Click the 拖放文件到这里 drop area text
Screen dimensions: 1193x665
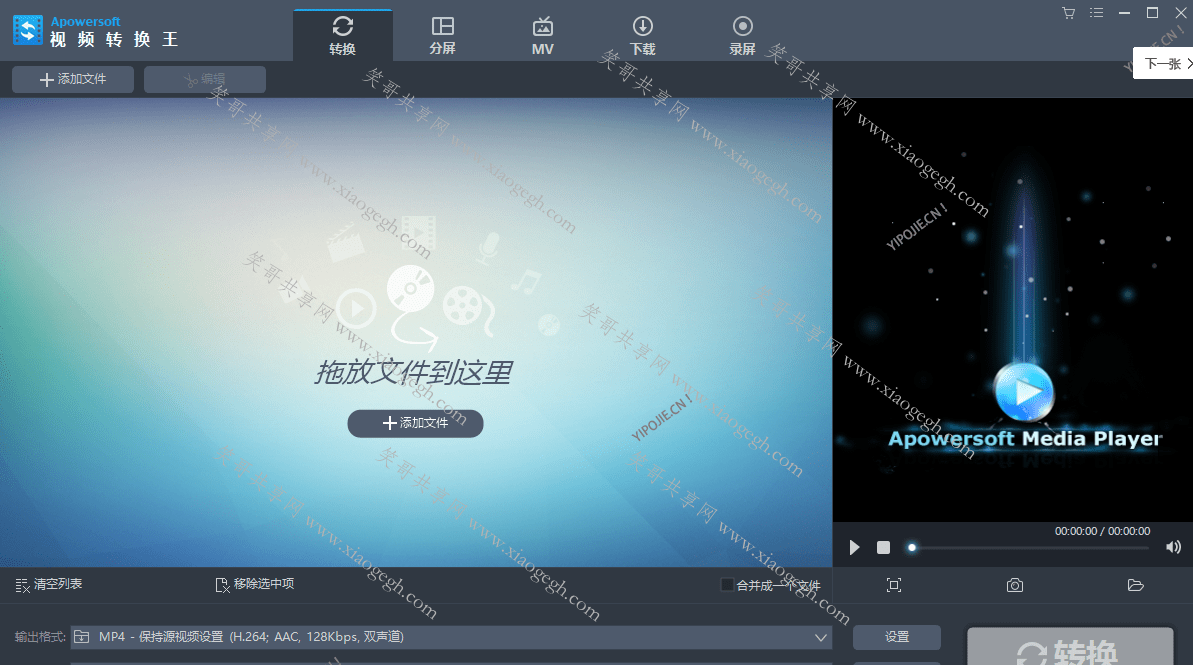tap(414, 372)
